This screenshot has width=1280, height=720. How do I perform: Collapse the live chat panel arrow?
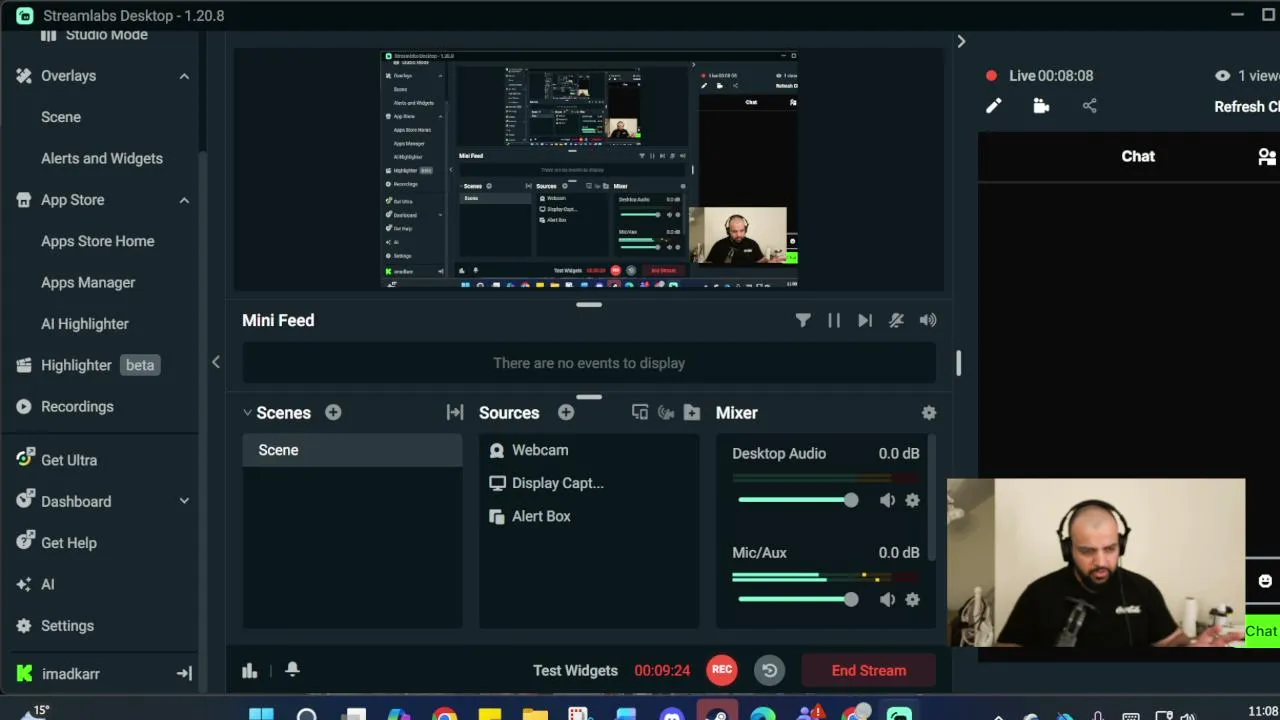click(961, 41)
